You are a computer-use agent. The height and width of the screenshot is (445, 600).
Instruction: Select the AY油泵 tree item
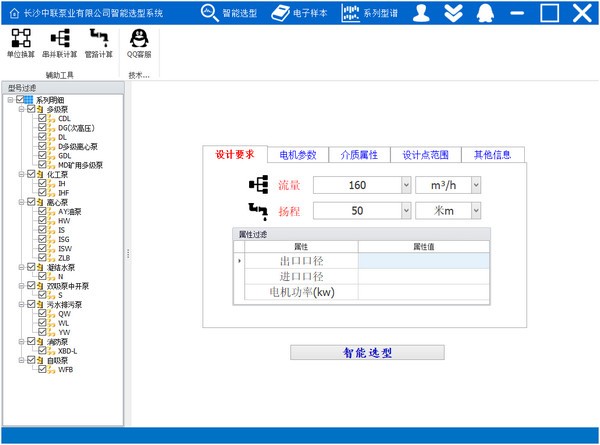point(70,212)
